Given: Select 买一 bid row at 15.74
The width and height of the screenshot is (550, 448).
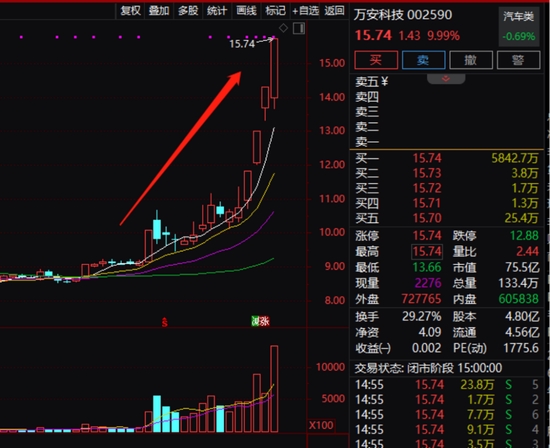Looking at the screenshot, I should coord(446,158).
